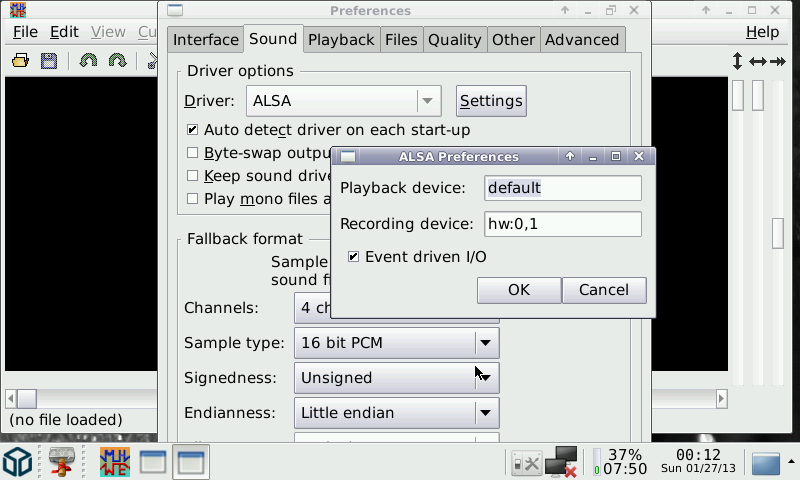Confirm ALSA Preferences with OK

pos(518,290)
